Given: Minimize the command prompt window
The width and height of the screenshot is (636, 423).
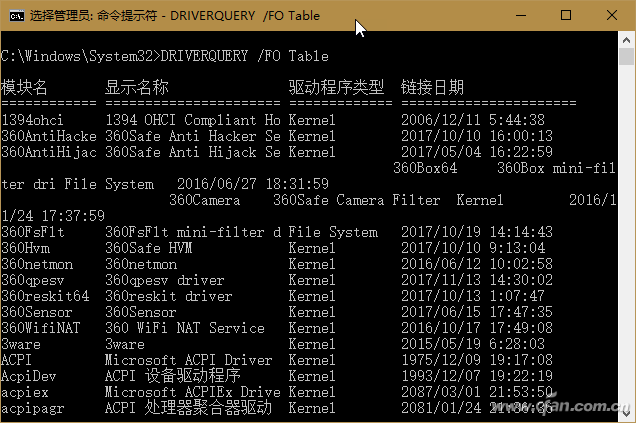Looking at the screenshot, I should pyautogui.click(x=521, y=15).
